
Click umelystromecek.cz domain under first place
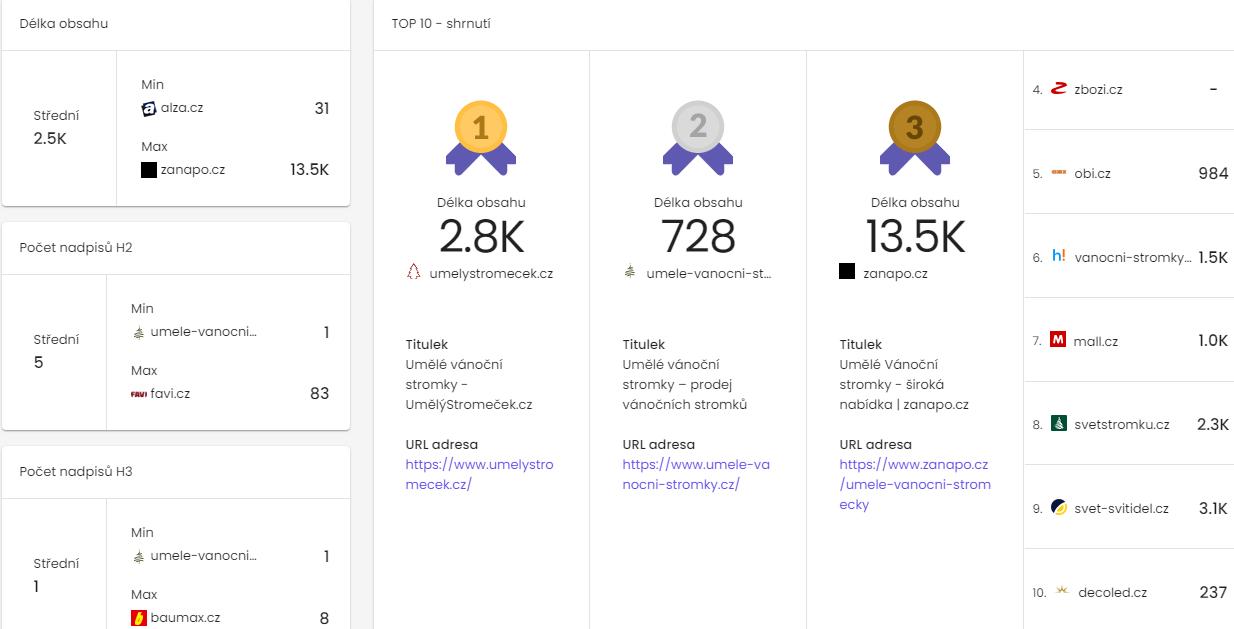[490, 273]
